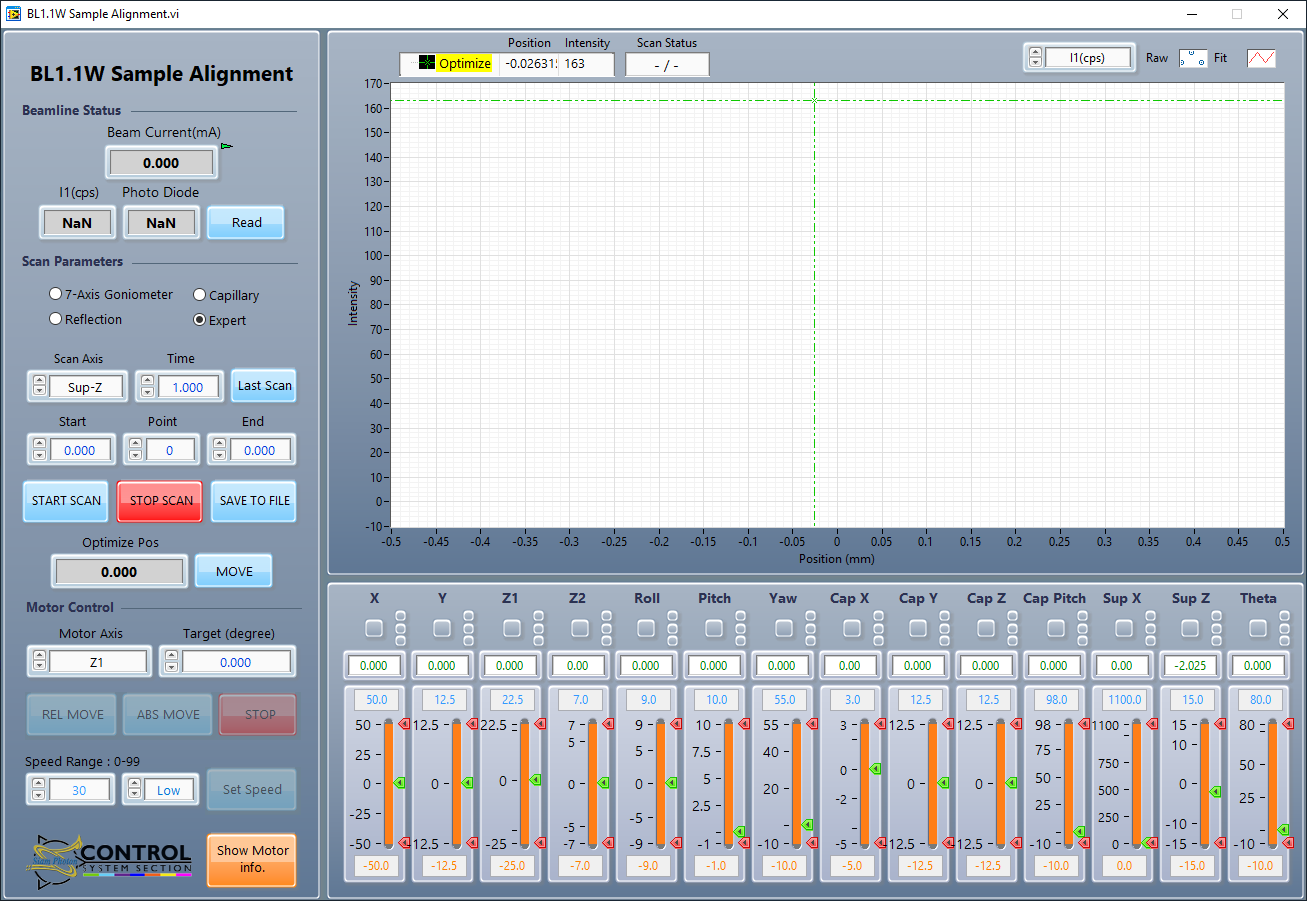Click the Target (degree) input field

click(236, 662)
